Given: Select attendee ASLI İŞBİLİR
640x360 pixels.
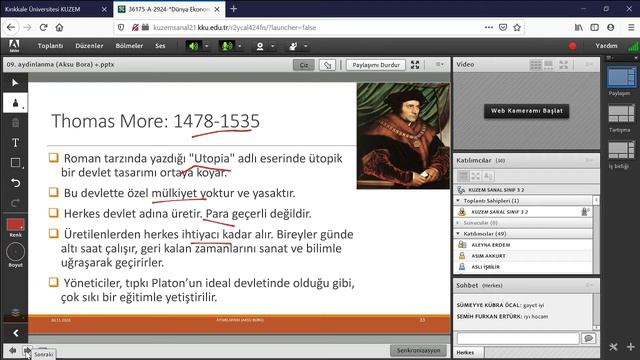Looking at the screenshot, I should (x=523, y=267).
